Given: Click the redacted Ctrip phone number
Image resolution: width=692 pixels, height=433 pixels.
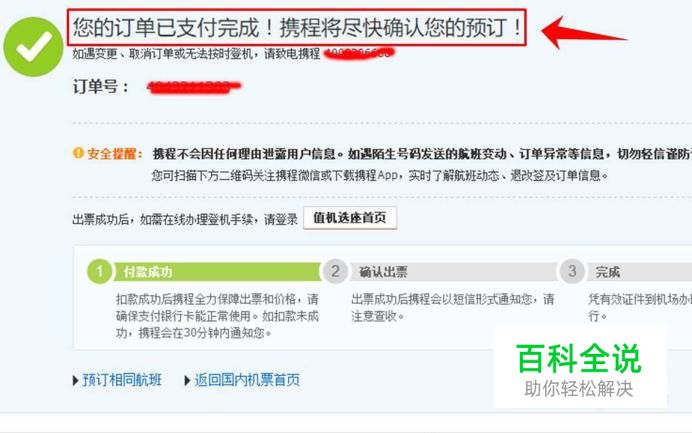Looking at the screenshot, I should tap(359, 53).
